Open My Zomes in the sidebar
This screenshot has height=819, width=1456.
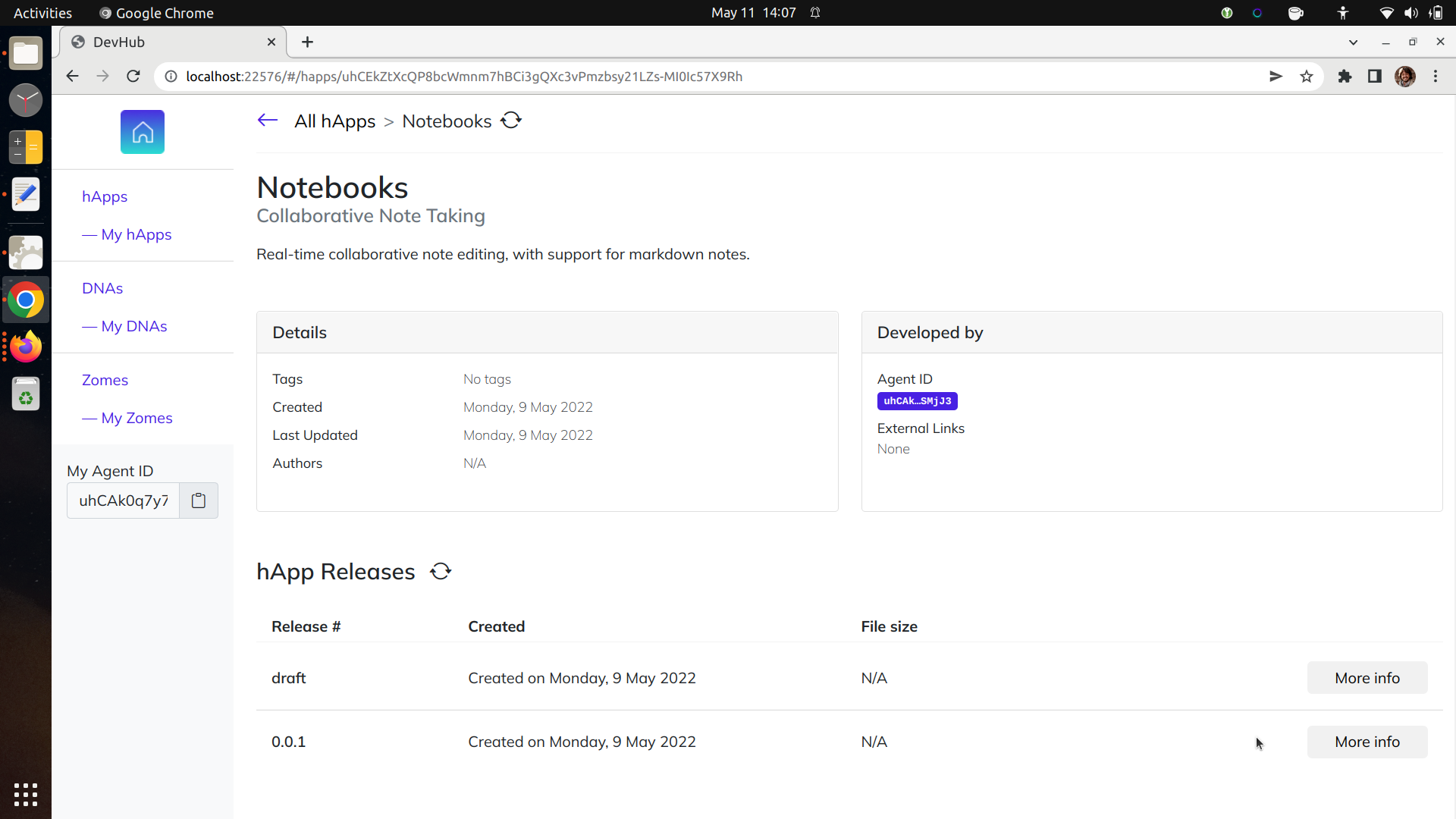tap(127, 418)
